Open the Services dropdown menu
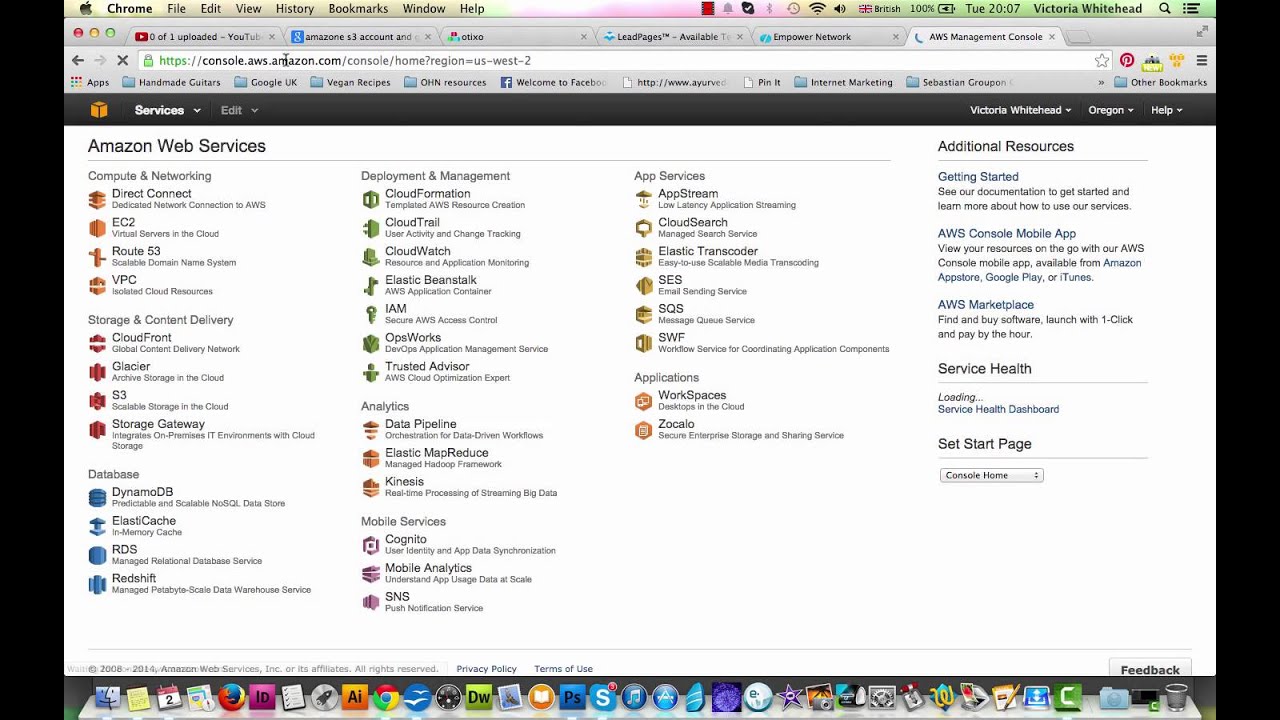1280x720 pixels. coord(167,110)
